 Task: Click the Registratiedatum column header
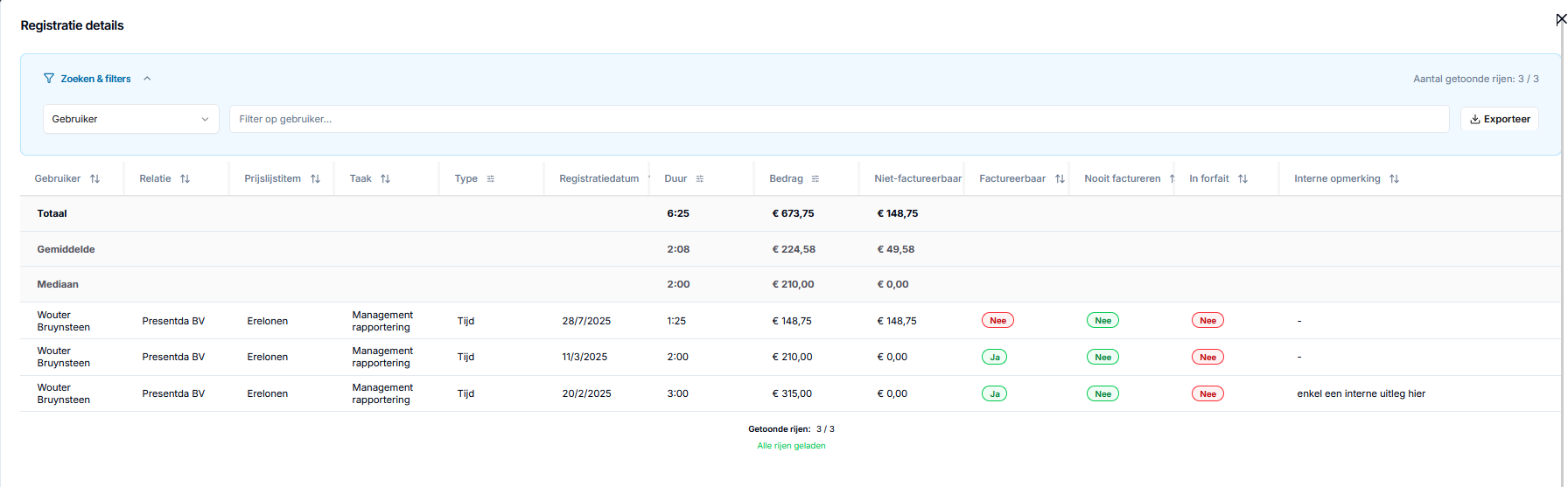[x=599, y=178]
